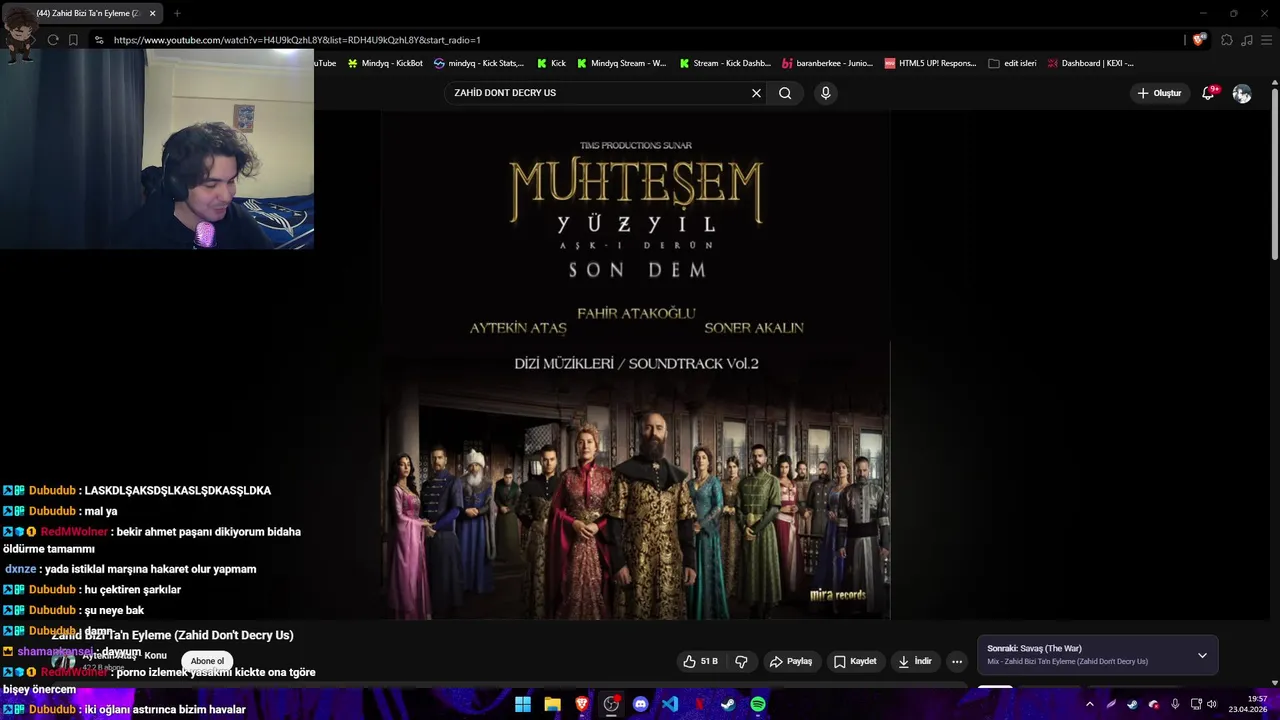Dislike the Zahid Bizi Ta'n Eyleme video

[741, 661]
